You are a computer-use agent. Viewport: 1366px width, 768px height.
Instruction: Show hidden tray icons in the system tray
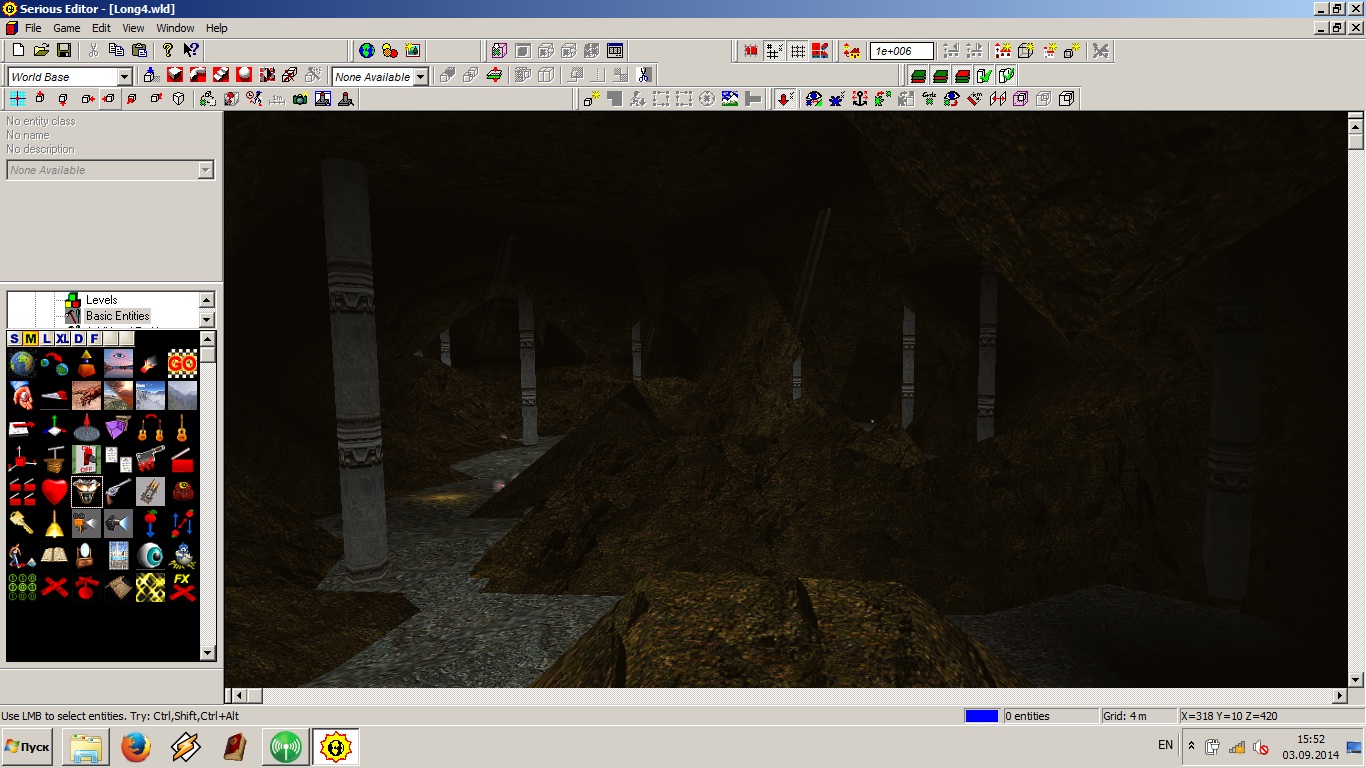1191,746
